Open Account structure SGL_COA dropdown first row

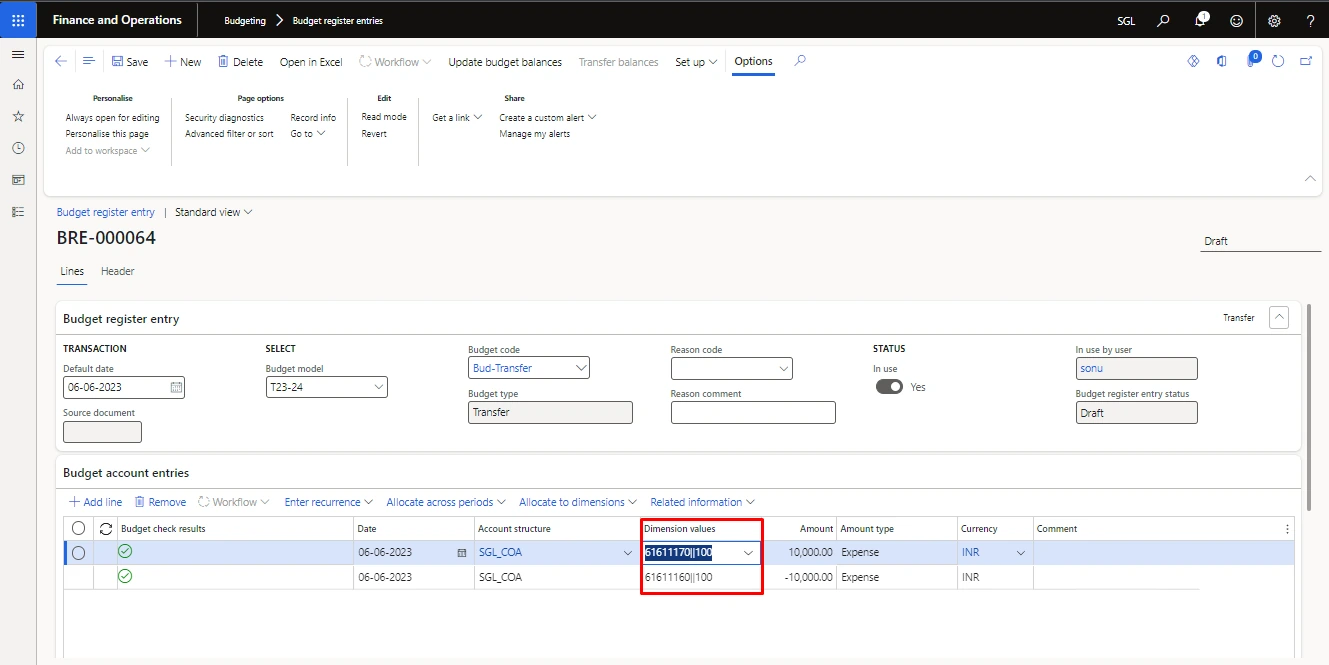pos(628,553)
